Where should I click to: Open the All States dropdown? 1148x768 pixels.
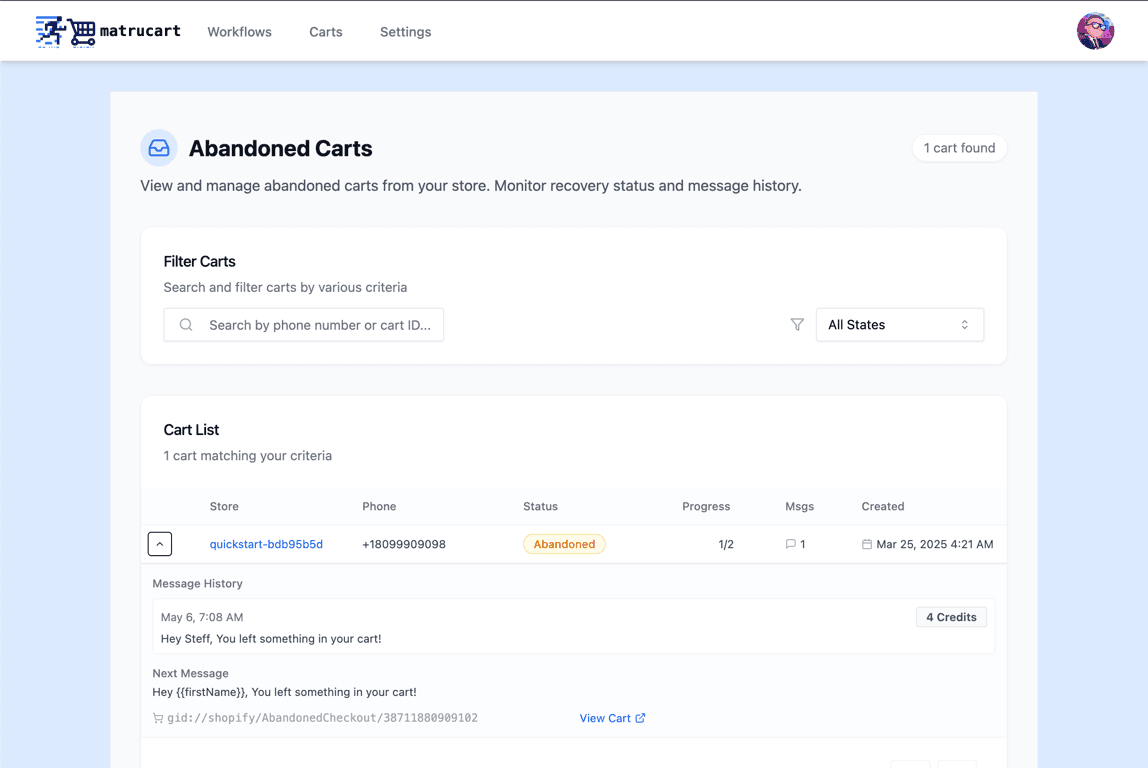(899, 324)
